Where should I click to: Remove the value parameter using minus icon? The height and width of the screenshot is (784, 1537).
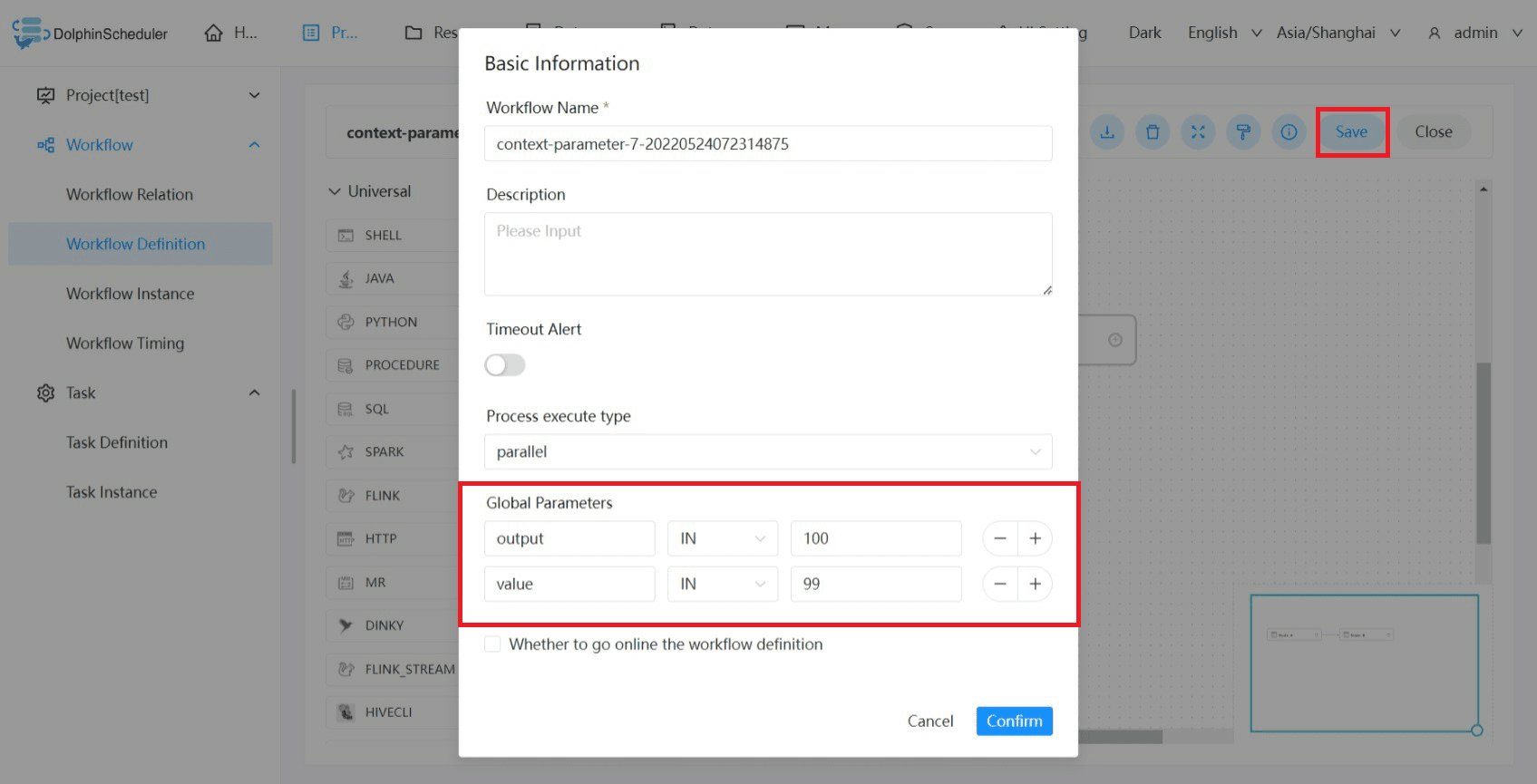tap(1000, 584)
